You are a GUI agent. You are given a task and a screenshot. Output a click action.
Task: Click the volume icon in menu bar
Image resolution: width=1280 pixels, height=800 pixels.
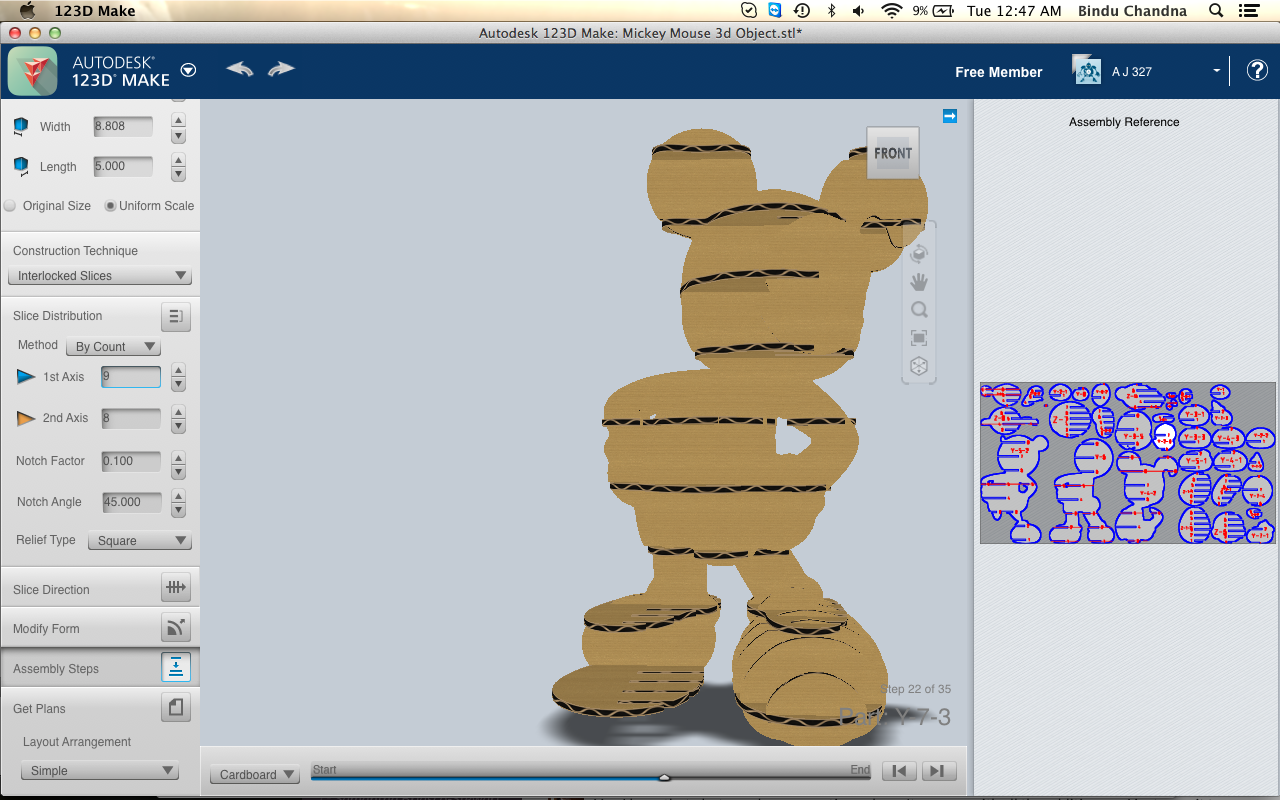point(858,11)
